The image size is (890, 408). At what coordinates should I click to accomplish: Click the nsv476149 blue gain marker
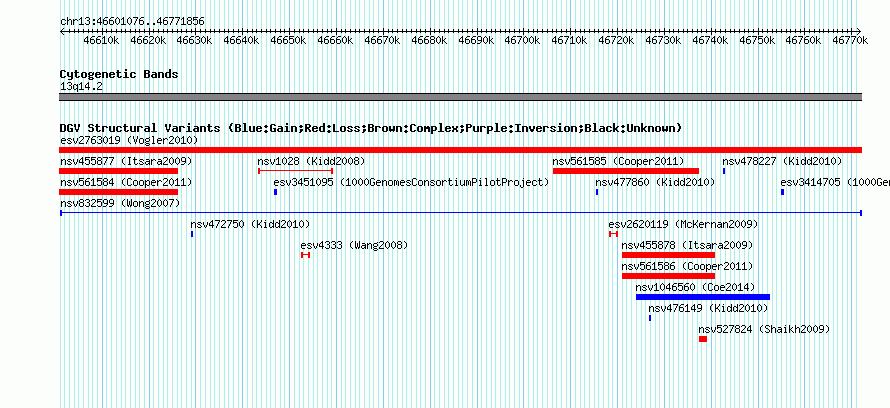(650, 318)
